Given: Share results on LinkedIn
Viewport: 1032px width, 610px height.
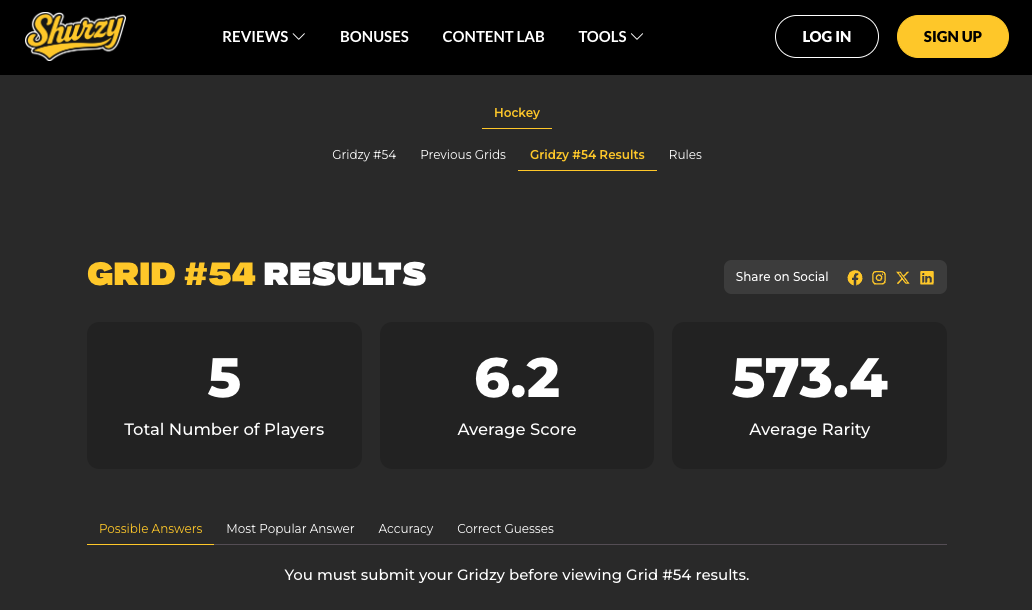Looking at the screenshot, I should (x=927, y=278).
